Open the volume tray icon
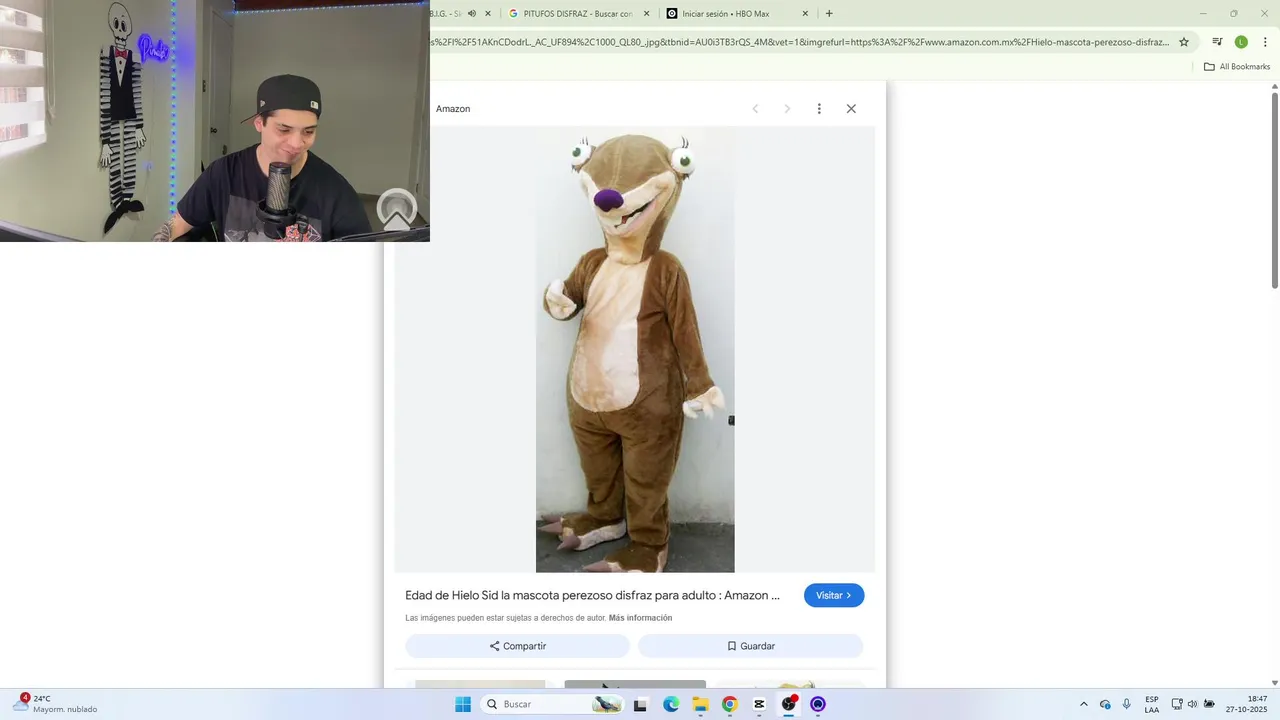1280x720 pixels. pyautogui.click(x=1192, y=704)
